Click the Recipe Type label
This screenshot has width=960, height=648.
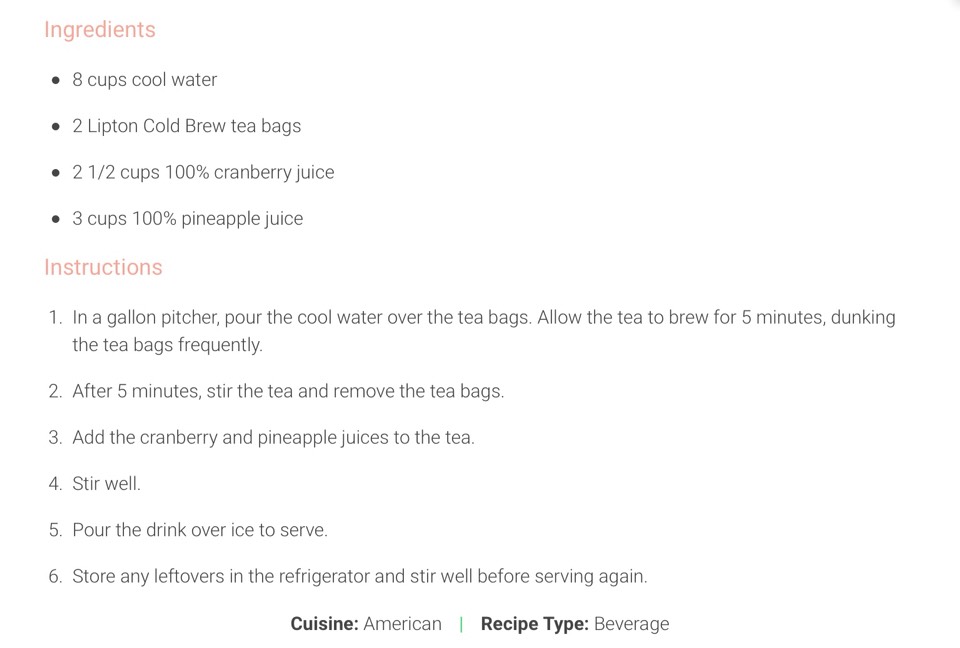(534, 624)
